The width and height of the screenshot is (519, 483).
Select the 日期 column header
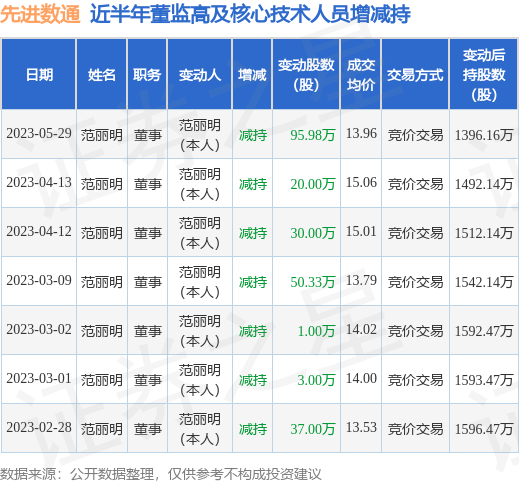pos(39,75)
